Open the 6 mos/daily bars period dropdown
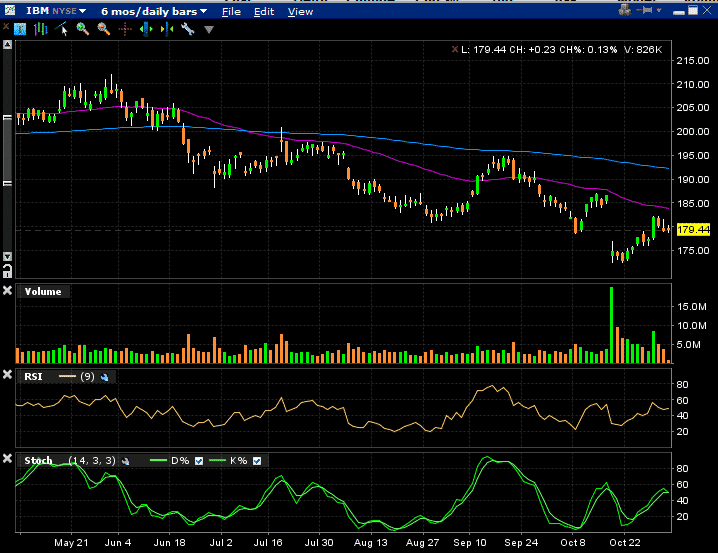The width and height of the screenshot is (718, 553). coord(153,11)
